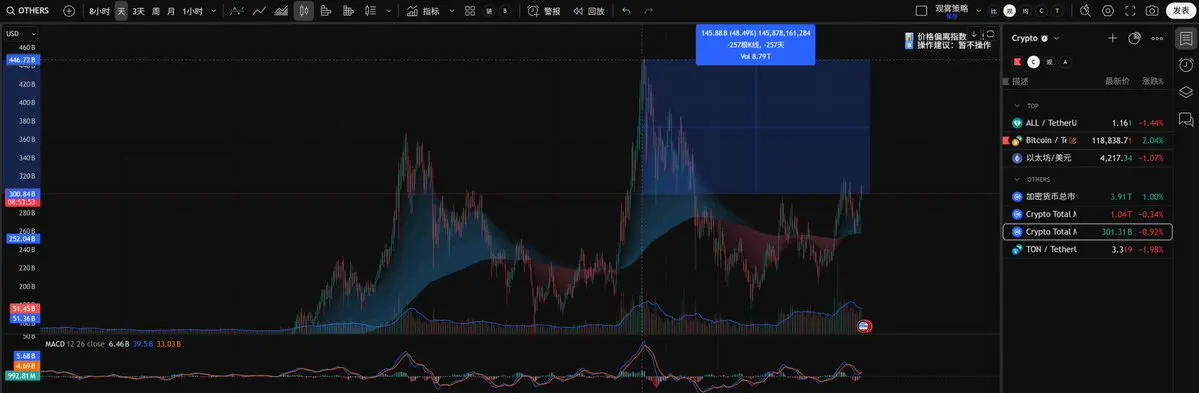Open the alerts panel clock icon in sidebar
The image size is (1199, 393).
[x=1186, y=65]
